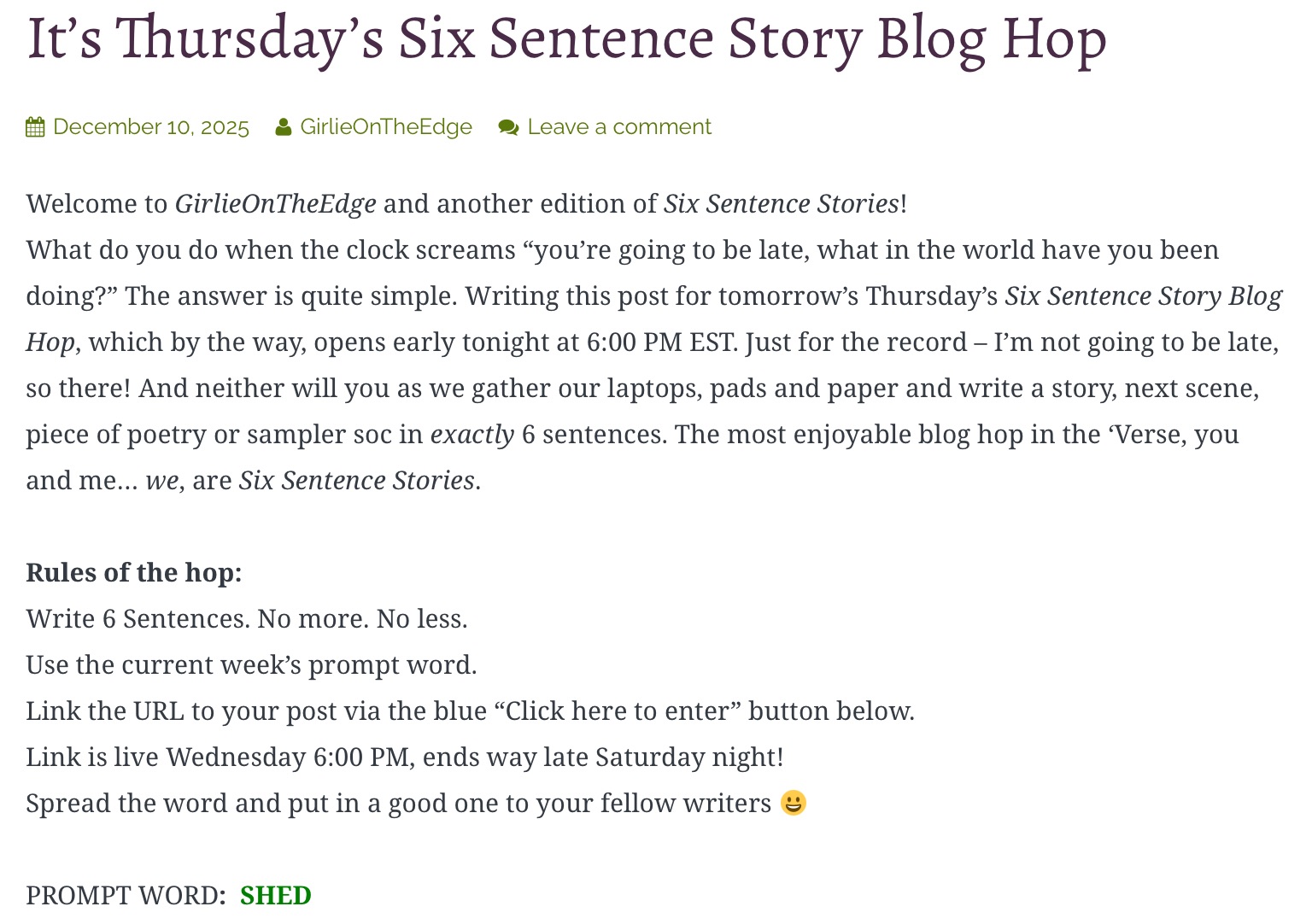This screenshot has width=1312, height=924.
Task: Click italic 'GirlieOnTheEdge' in the welcome sentence
Action: pos(275,203)
